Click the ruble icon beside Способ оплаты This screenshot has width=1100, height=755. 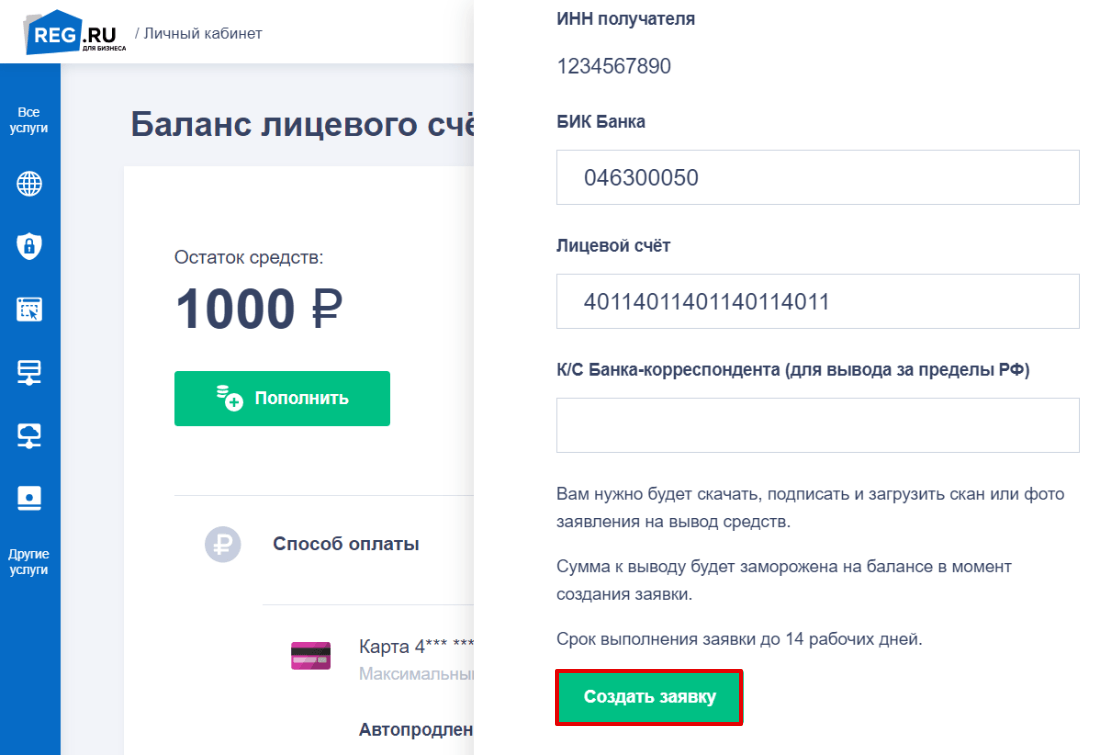coord(223,544)
